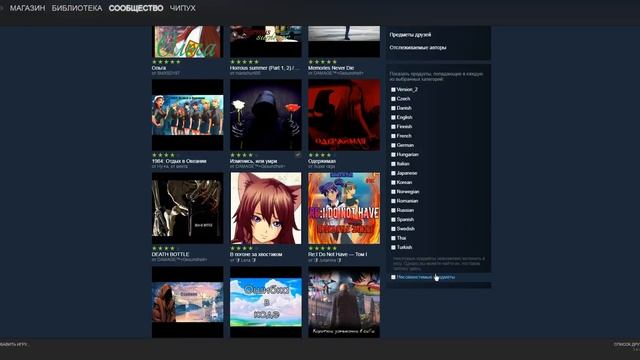Image resolution: width=640 pixels, height=360 pixels.
Task: Click the author name under Memories Never Die
Action: pyautogui.click(x=338, y=73)
